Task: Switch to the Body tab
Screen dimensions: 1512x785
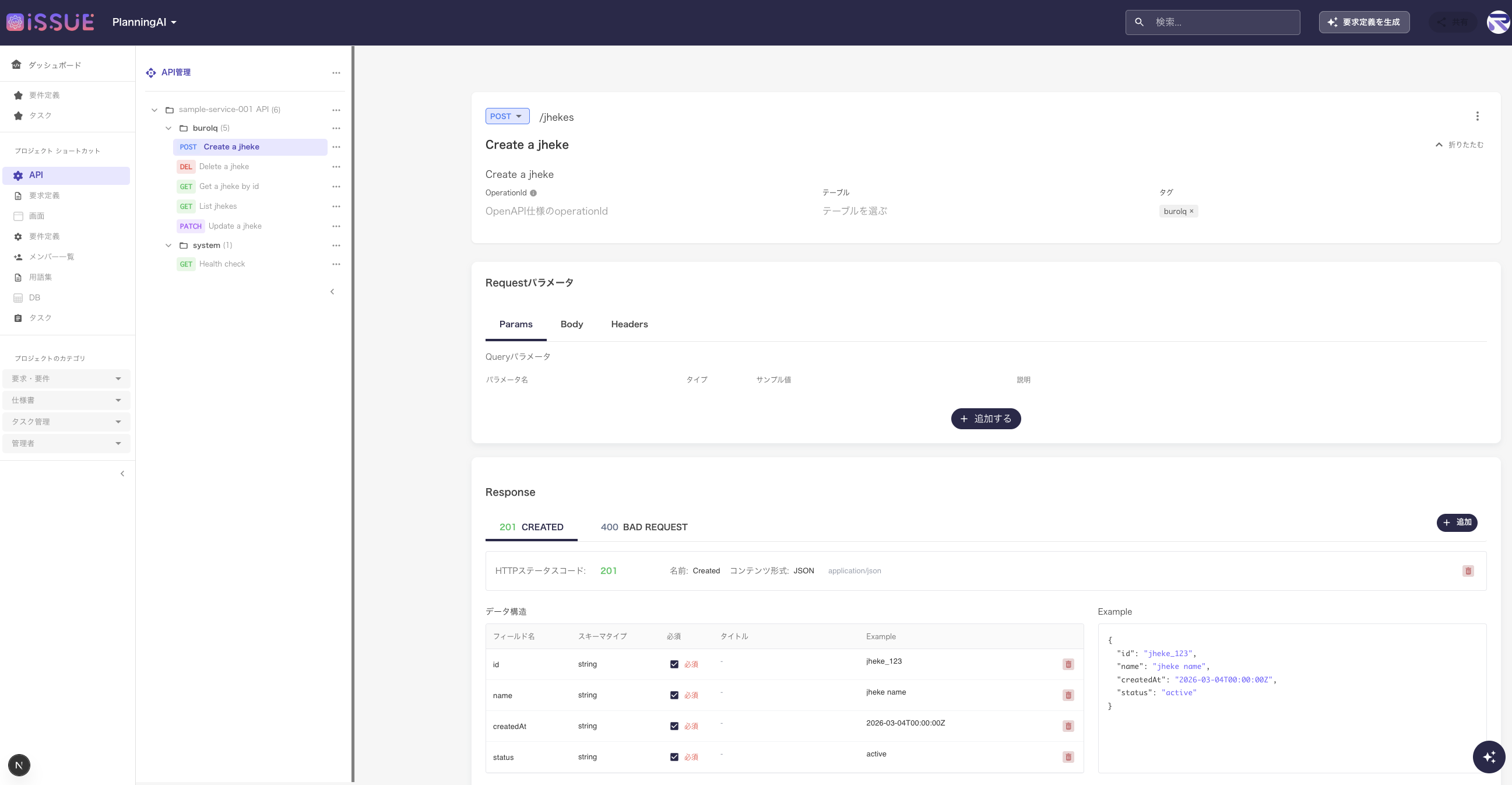Action: [x=571, y=324]
